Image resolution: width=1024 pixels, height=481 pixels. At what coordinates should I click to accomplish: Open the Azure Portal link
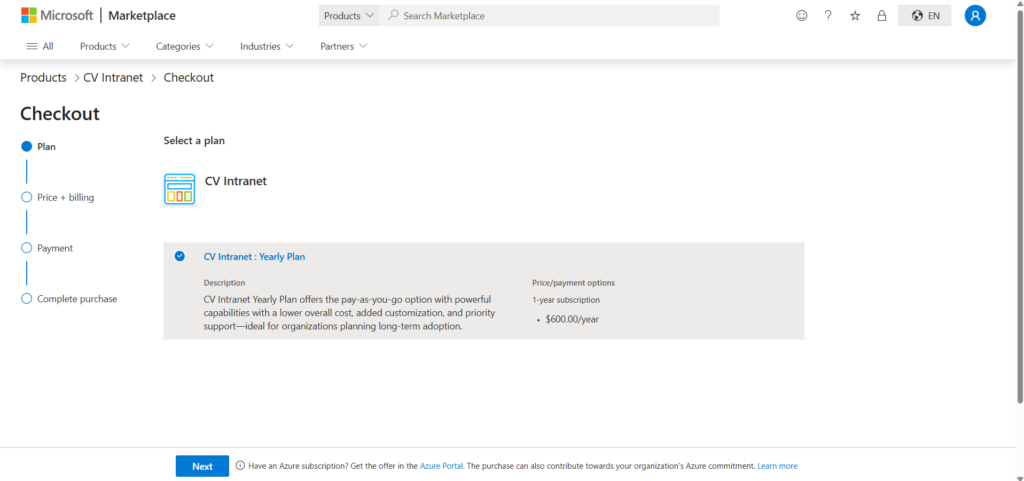pos(441,466)
